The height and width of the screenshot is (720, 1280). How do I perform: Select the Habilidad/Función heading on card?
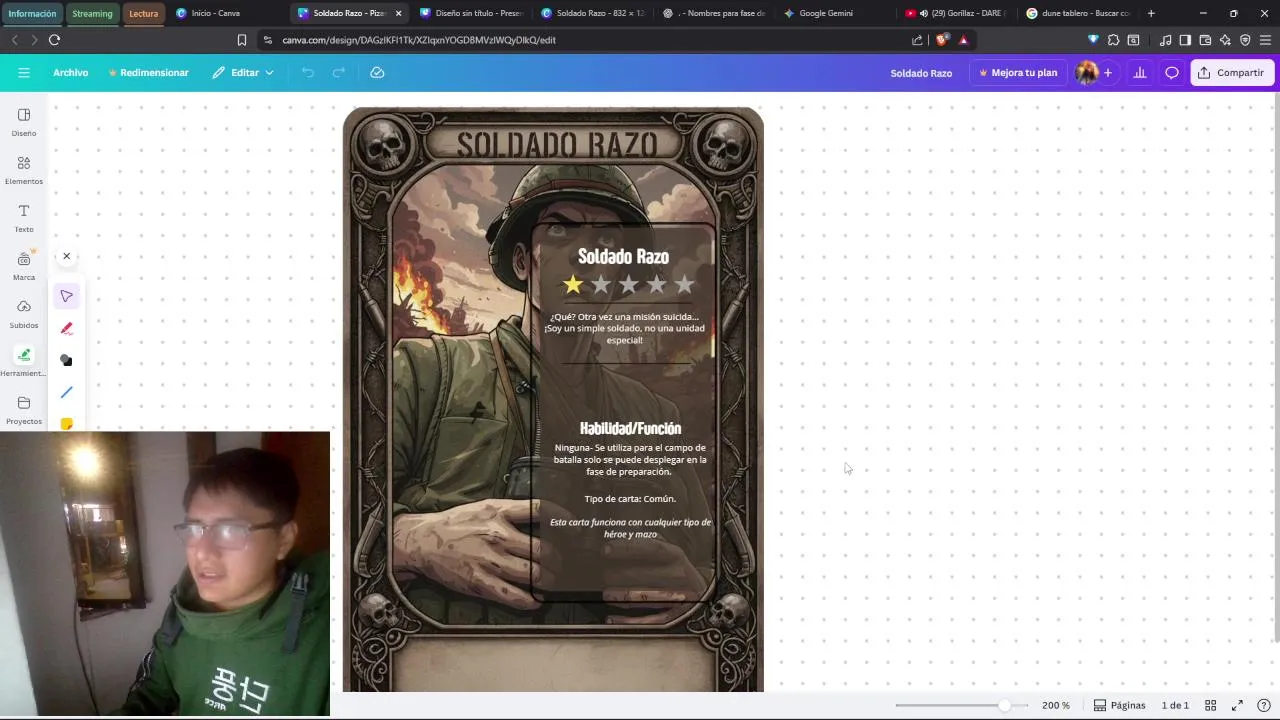click(630, 428)
